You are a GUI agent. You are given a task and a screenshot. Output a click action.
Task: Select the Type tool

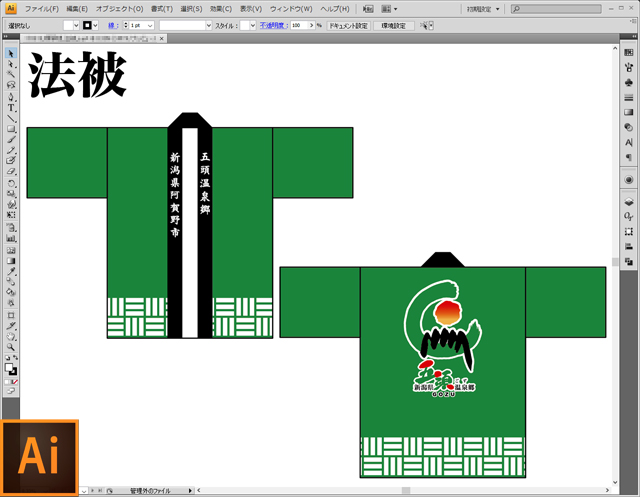pyautogui.click(x=11, y=108)
